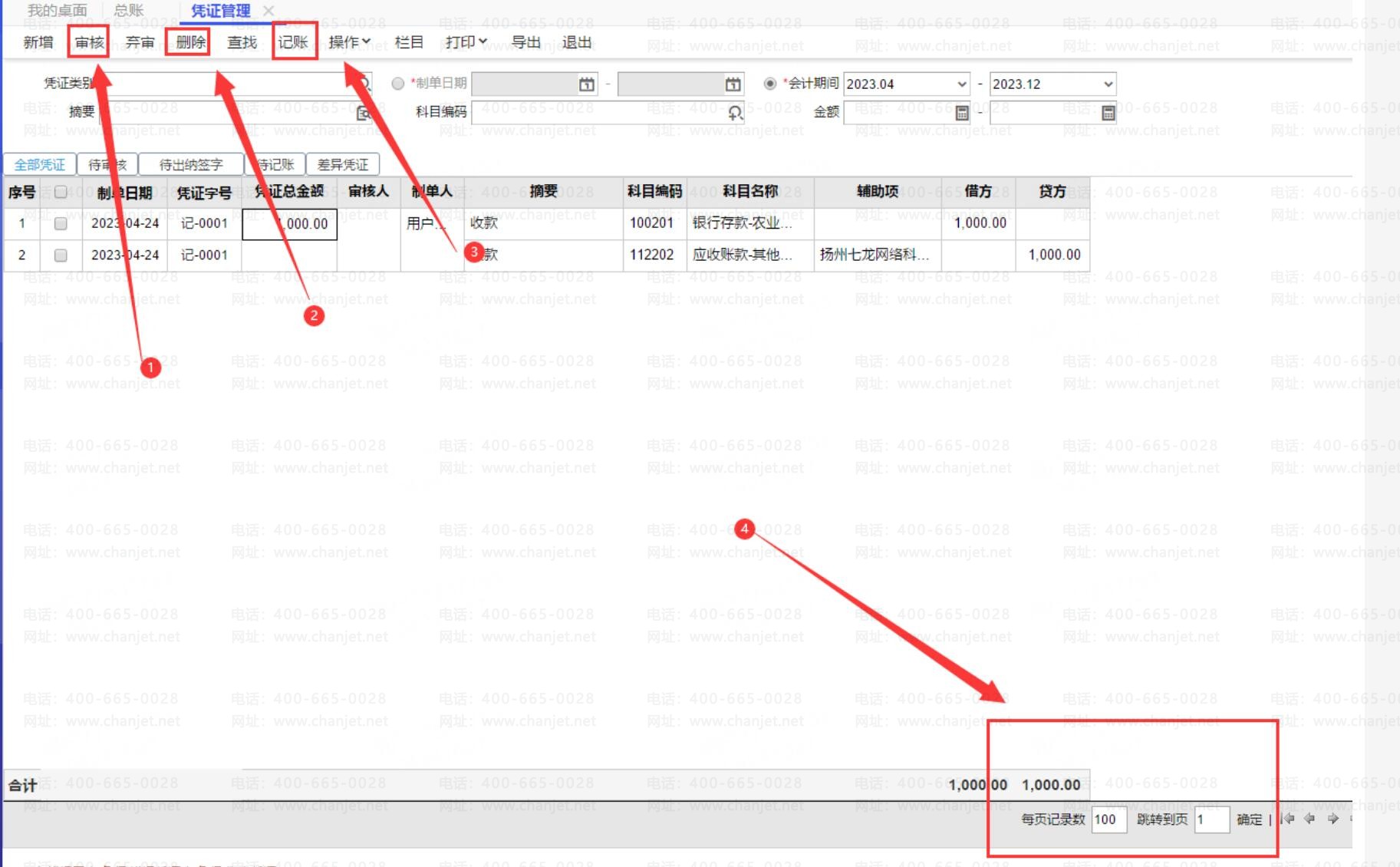Switch to the 总账 tab
The height and width of the screenshot is (867, 1400).
[x=129, y=11]
